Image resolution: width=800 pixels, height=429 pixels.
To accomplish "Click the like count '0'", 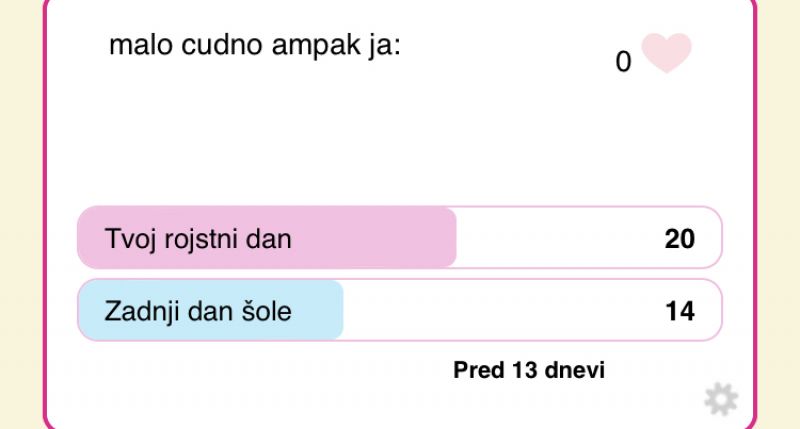I will pyautogui.click(x=623, y=62).
